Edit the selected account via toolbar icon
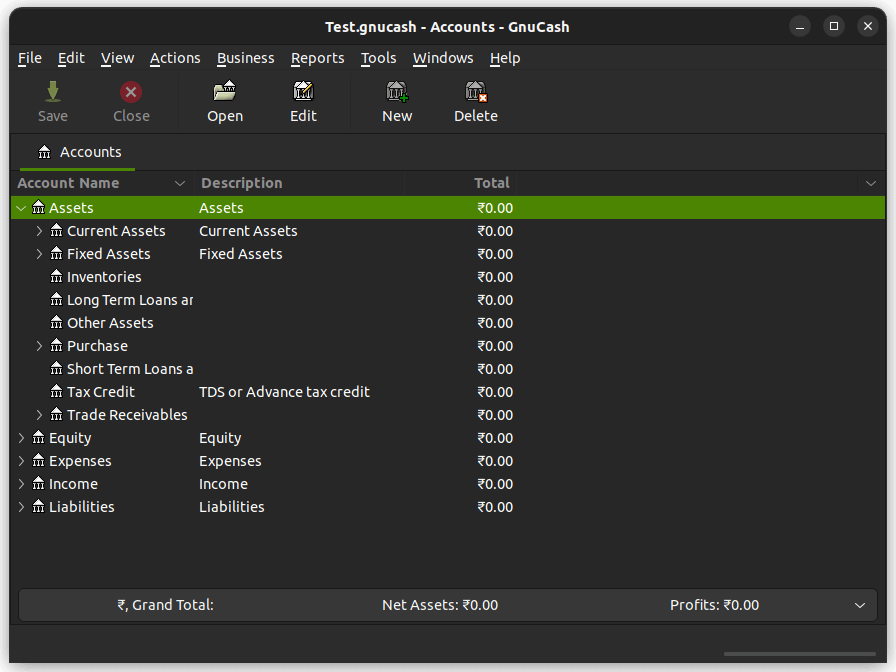896x672 pixels. pos(303,100)
